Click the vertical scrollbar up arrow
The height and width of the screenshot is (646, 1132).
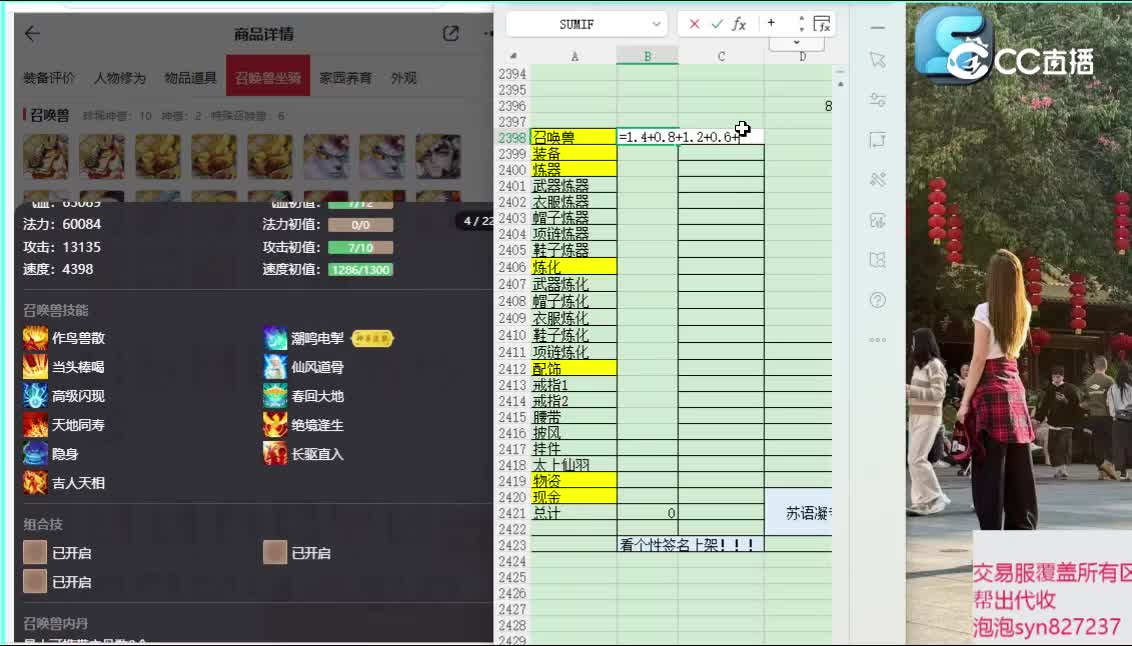[x=840, y=84]
